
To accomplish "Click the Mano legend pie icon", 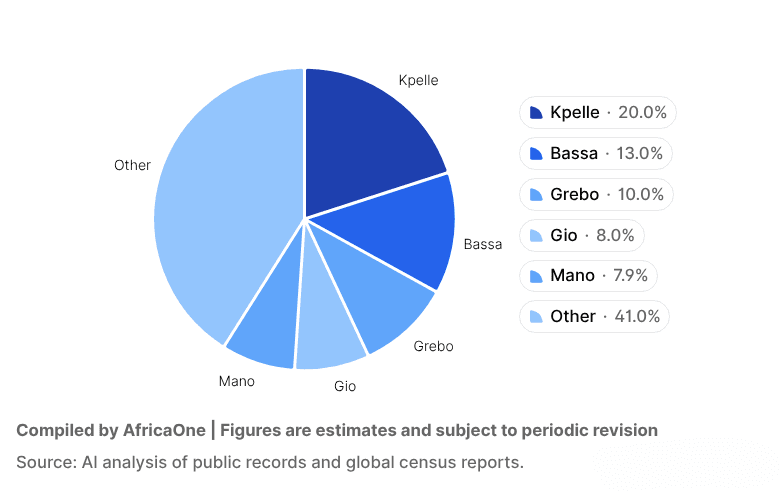I will click(535, 276).
